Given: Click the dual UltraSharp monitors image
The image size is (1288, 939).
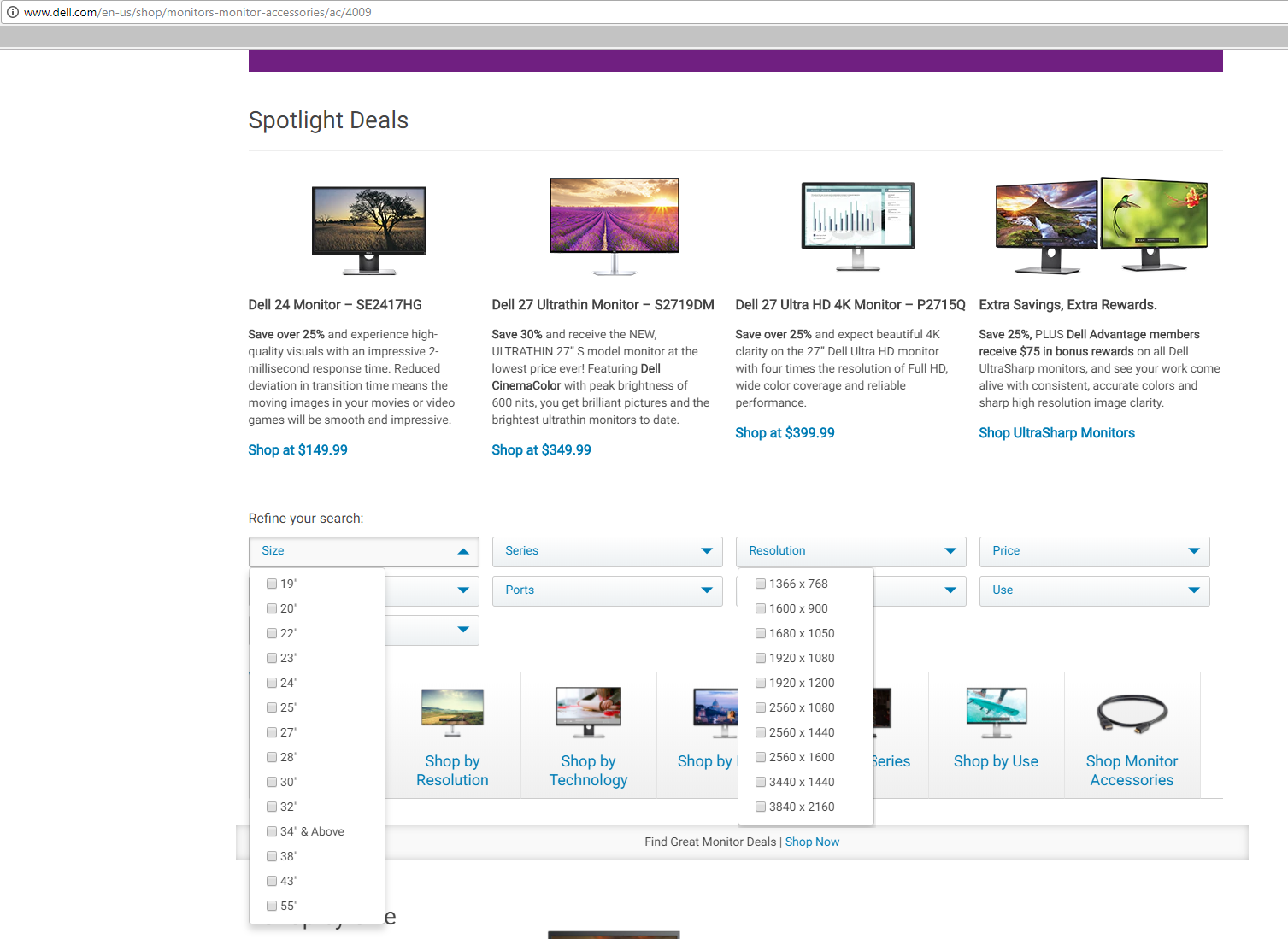Looking at the screenshot, I should pos(1101,225).
